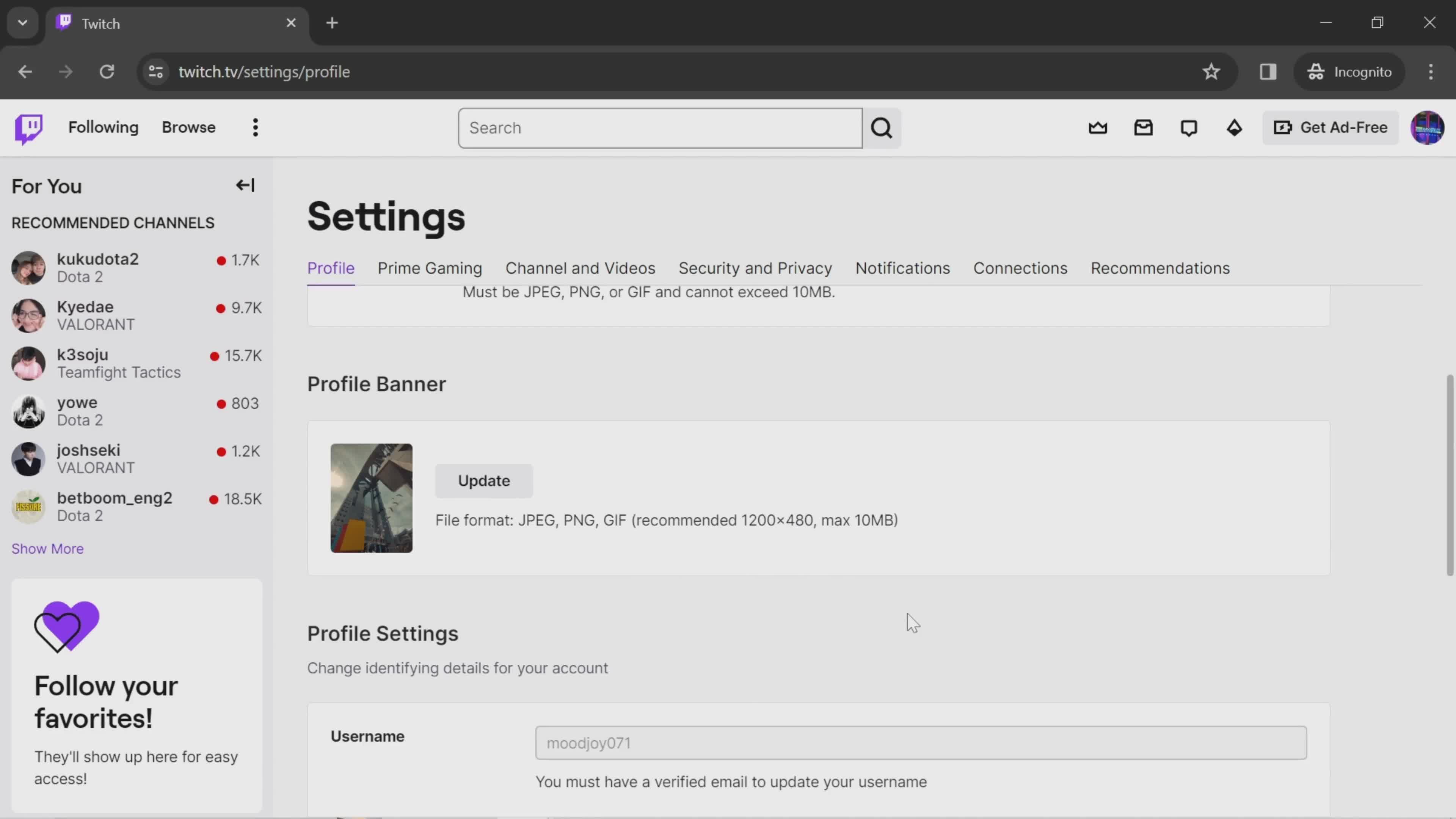The width and height of the screenshot is (1456, 819).
Task: Click the Browse nav link
Action: pyautogui.click(x=188, y=127)
